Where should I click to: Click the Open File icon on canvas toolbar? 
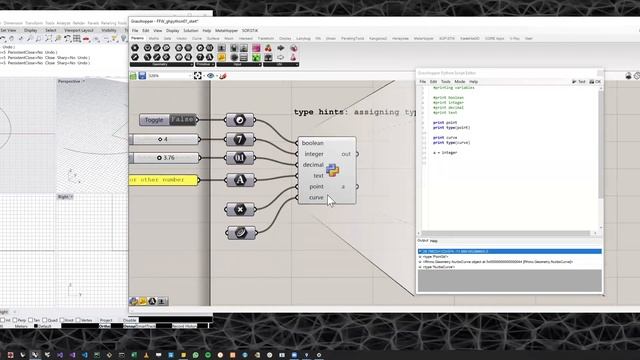point(133,76)
